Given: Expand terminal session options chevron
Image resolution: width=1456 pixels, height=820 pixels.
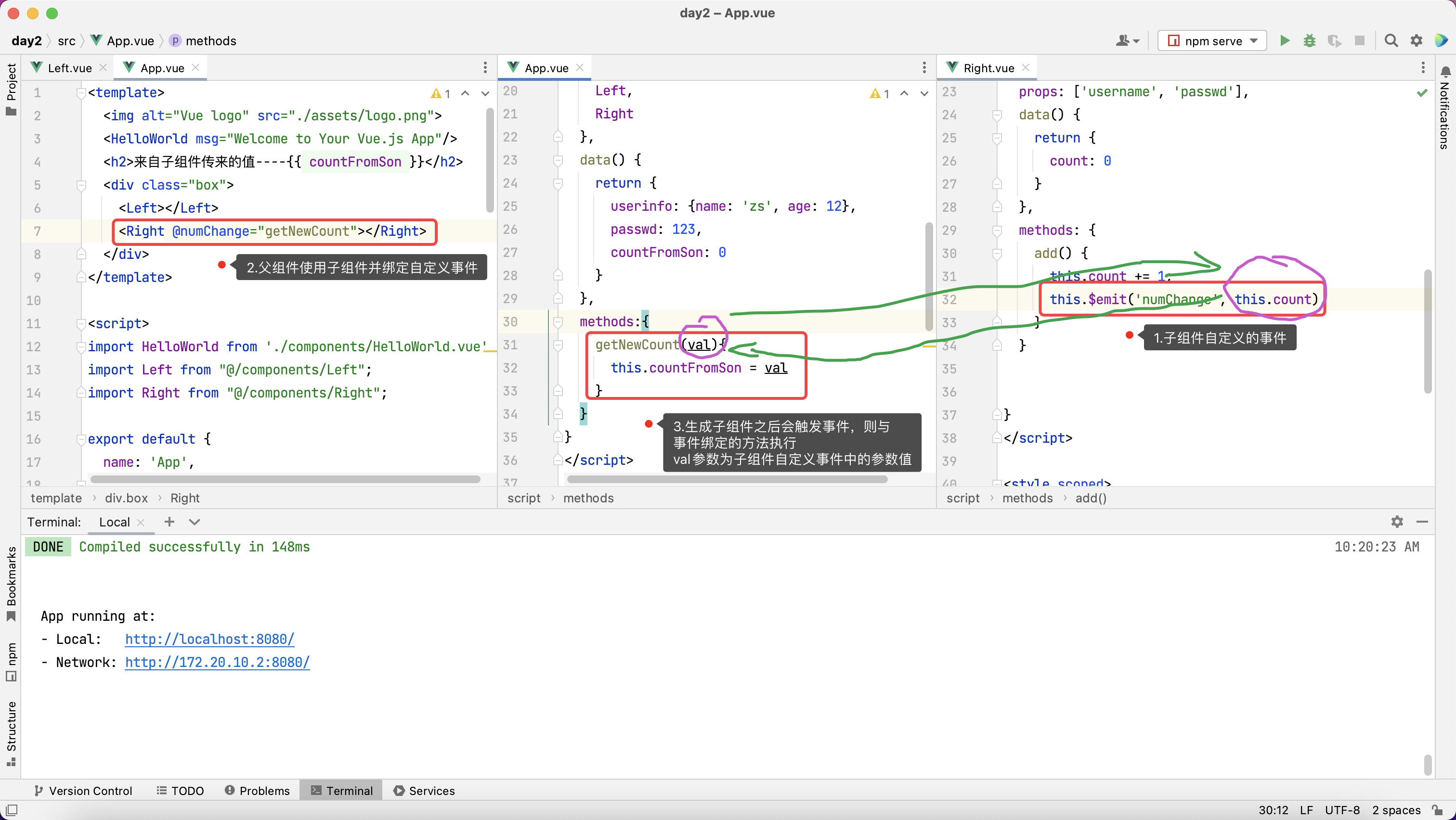Looking at the screenshot, I should coord(195,522).
